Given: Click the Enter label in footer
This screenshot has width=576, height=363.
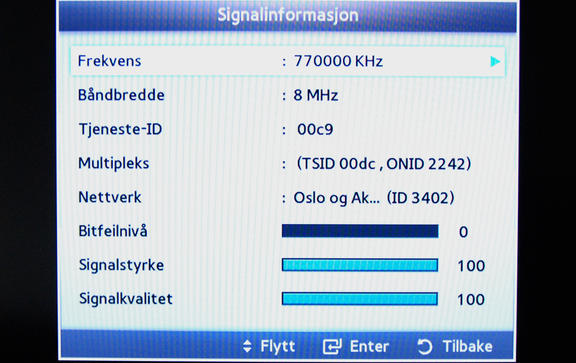Looking at the screenshot, I should [x=369, y=346].
